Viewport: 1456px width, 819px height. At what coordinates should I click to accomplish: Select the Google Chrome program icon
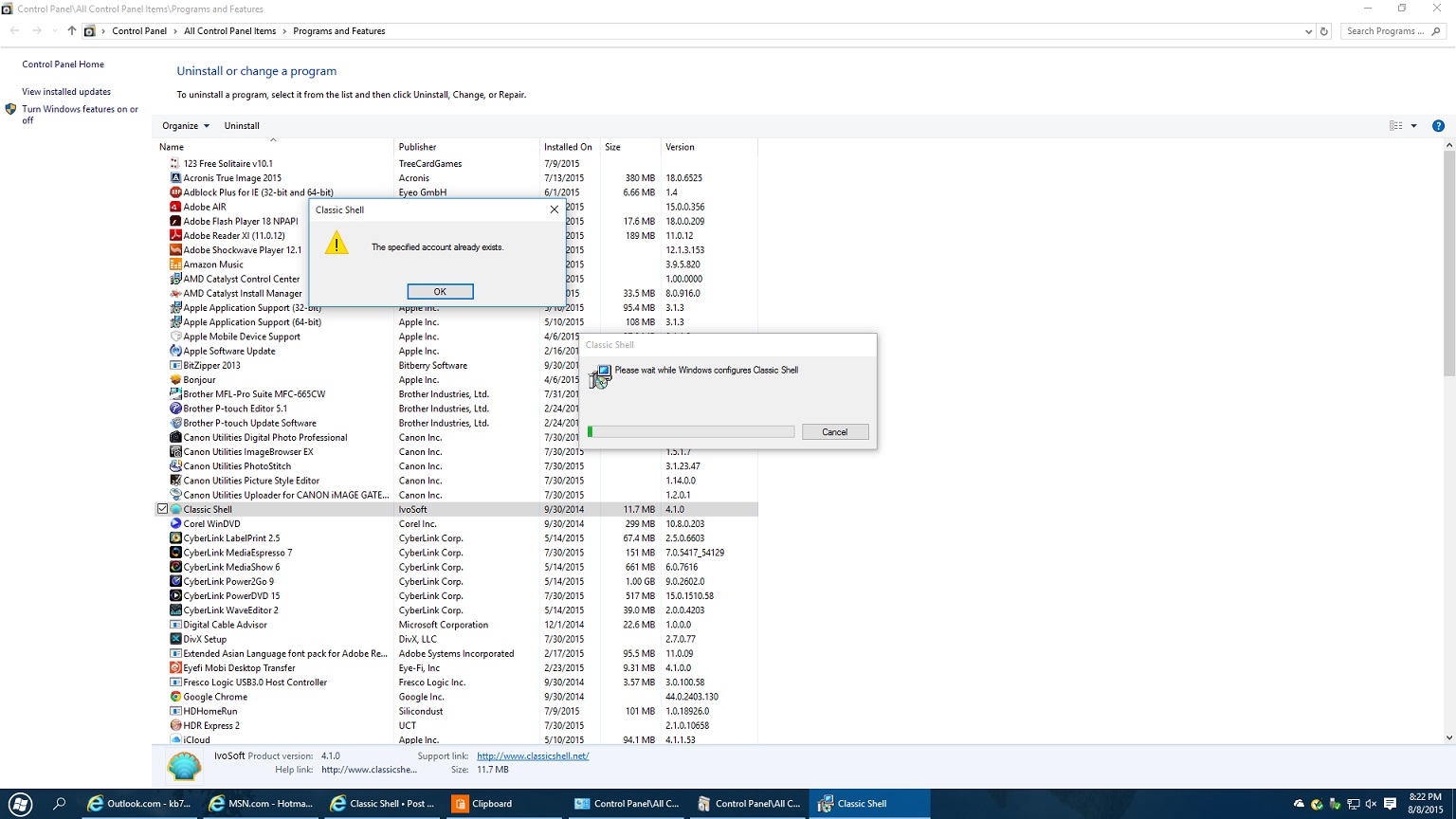(175, 697)
